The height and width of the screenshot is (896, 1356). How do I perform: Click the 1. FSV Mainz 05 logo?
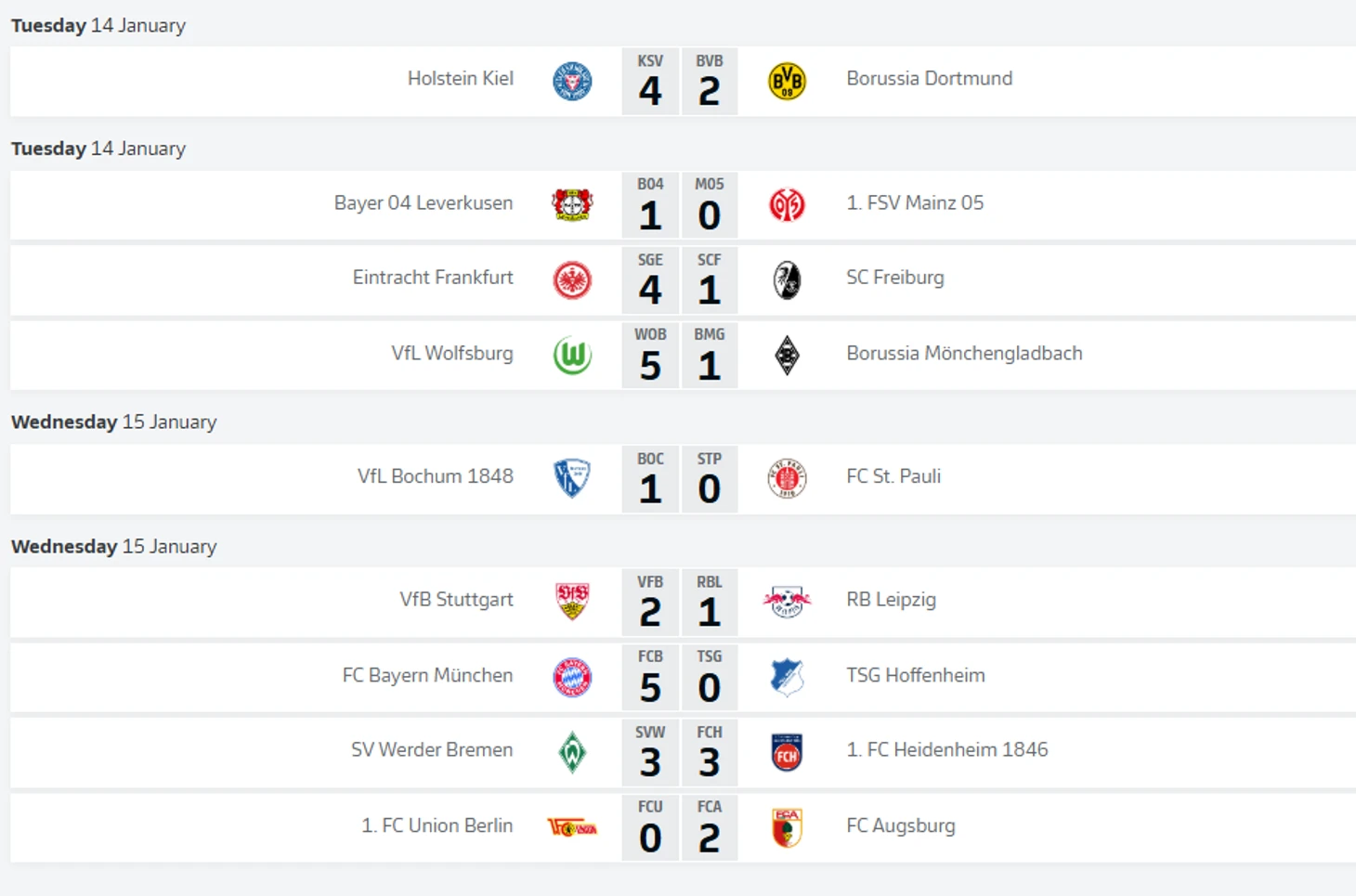(x=787, y=205)
